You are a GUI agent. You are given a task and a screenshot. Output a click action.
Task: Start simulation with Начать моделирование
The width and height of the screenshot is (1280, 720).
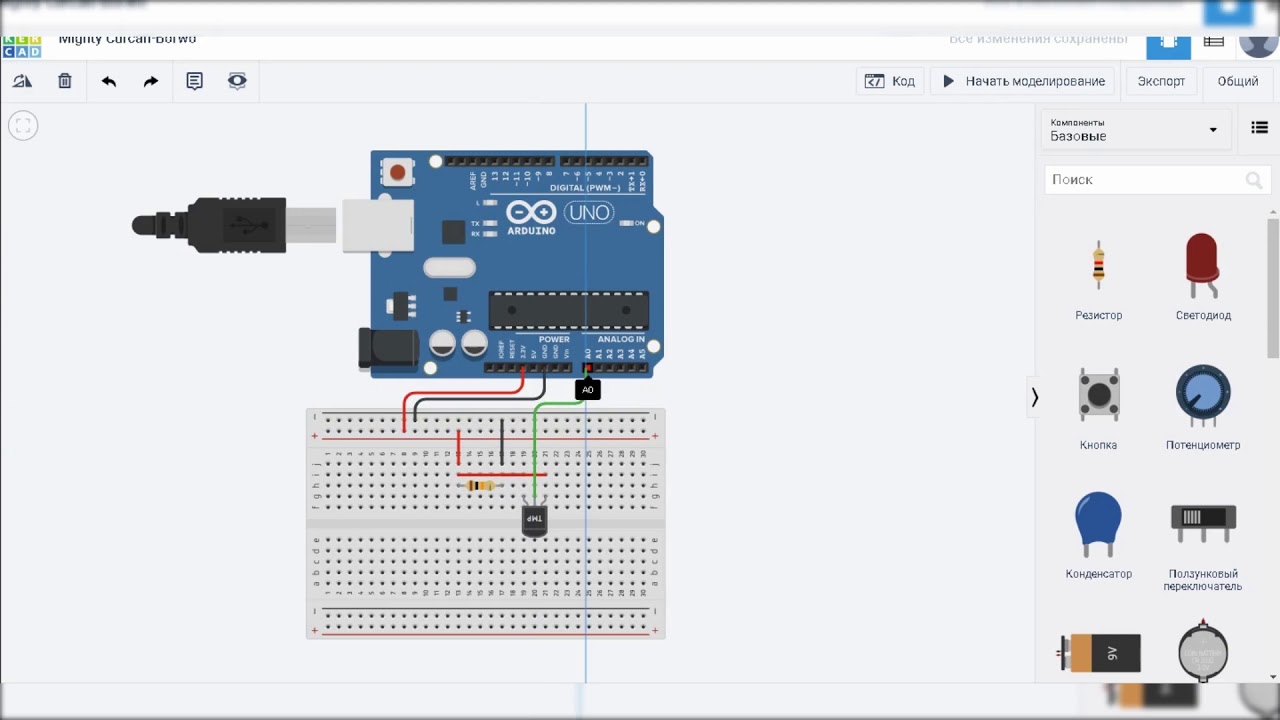1024,81
